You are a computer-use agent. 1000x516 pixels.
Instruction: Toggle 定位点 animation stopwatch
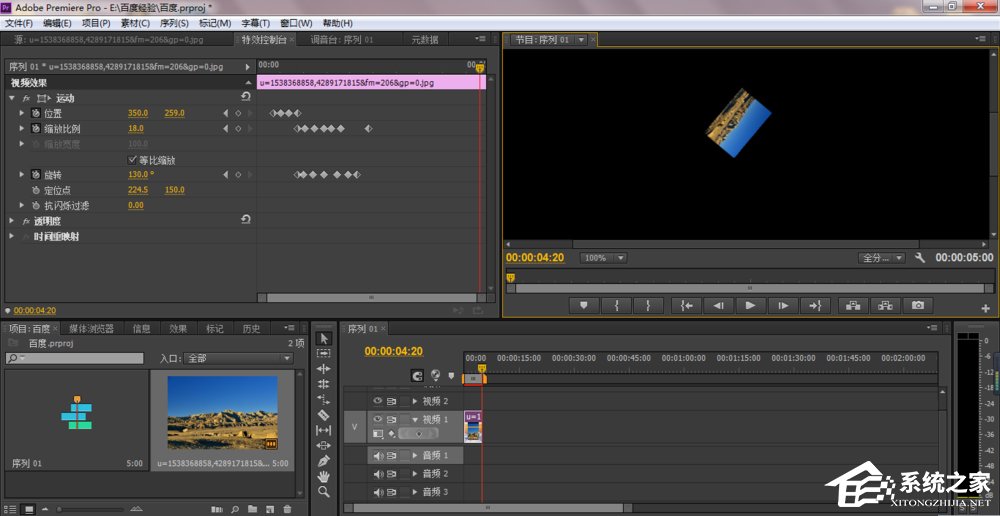point(36,190)
